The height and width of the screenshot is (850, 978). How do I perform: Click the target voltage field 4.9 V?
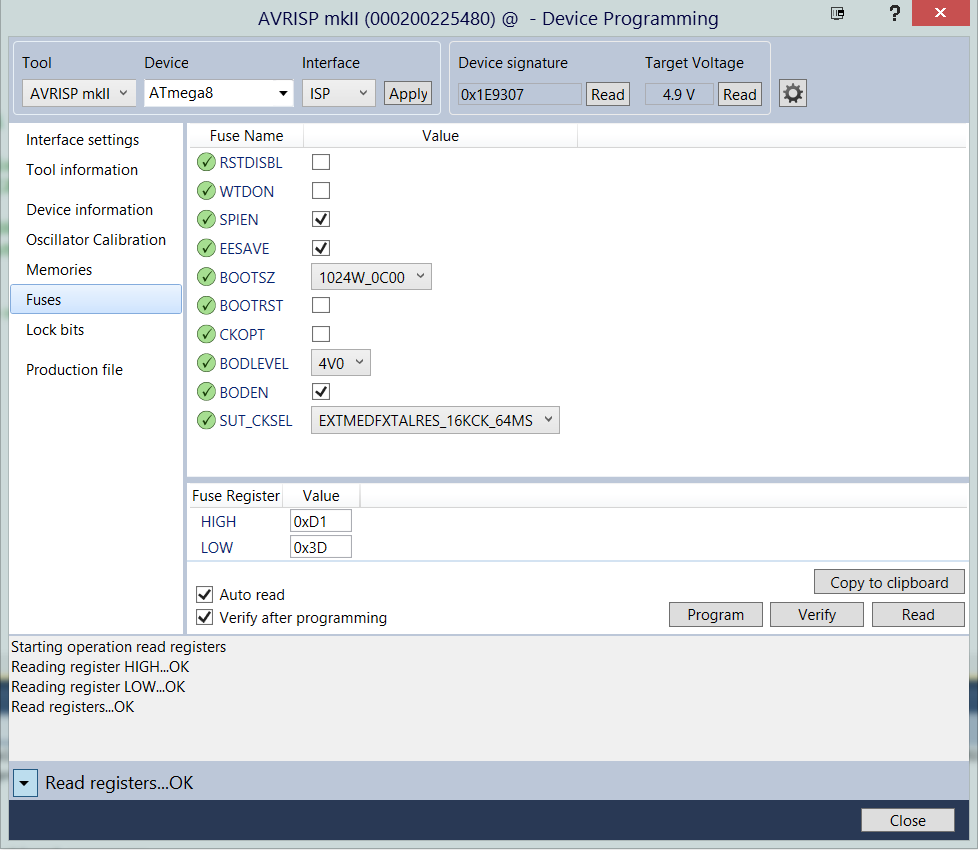click(679, 94)
